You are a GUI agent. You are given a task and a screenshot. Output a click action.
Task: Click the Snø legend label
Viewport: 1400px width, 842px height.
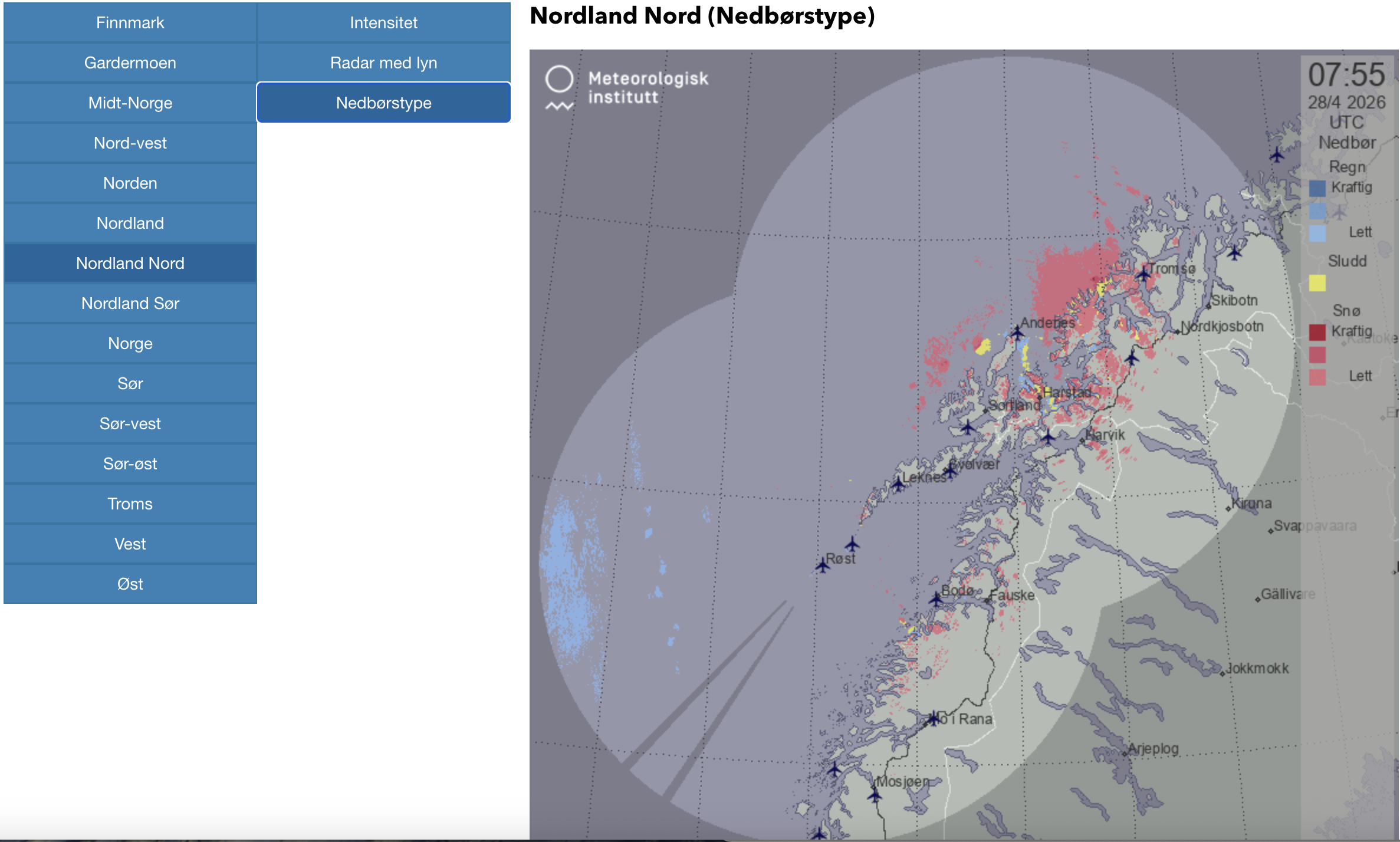click(1347, 310)
